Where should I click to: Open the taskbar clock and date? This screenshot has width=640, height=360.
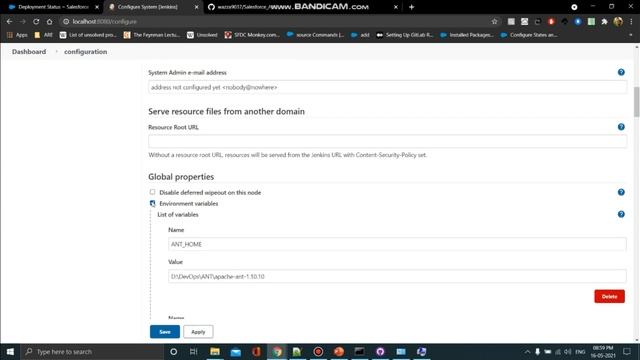point(603,351)
